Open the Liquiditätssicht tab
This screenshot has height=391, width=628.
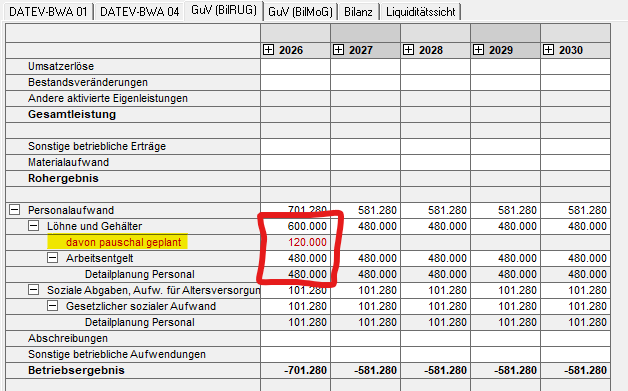click(421, 12)
